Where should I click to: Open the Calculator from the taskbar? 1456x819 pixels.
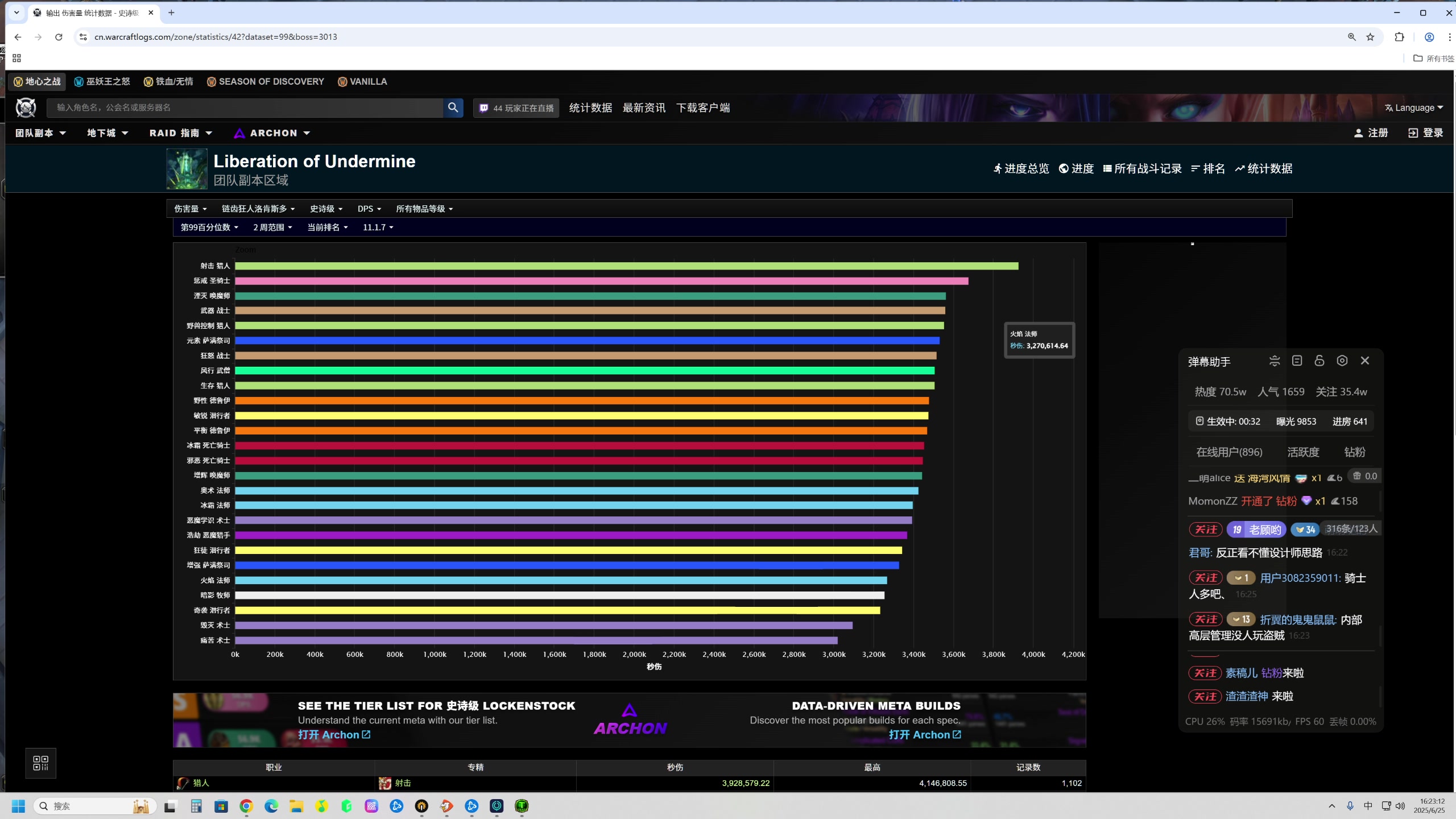pyautogui.click(x=196, y=806)
